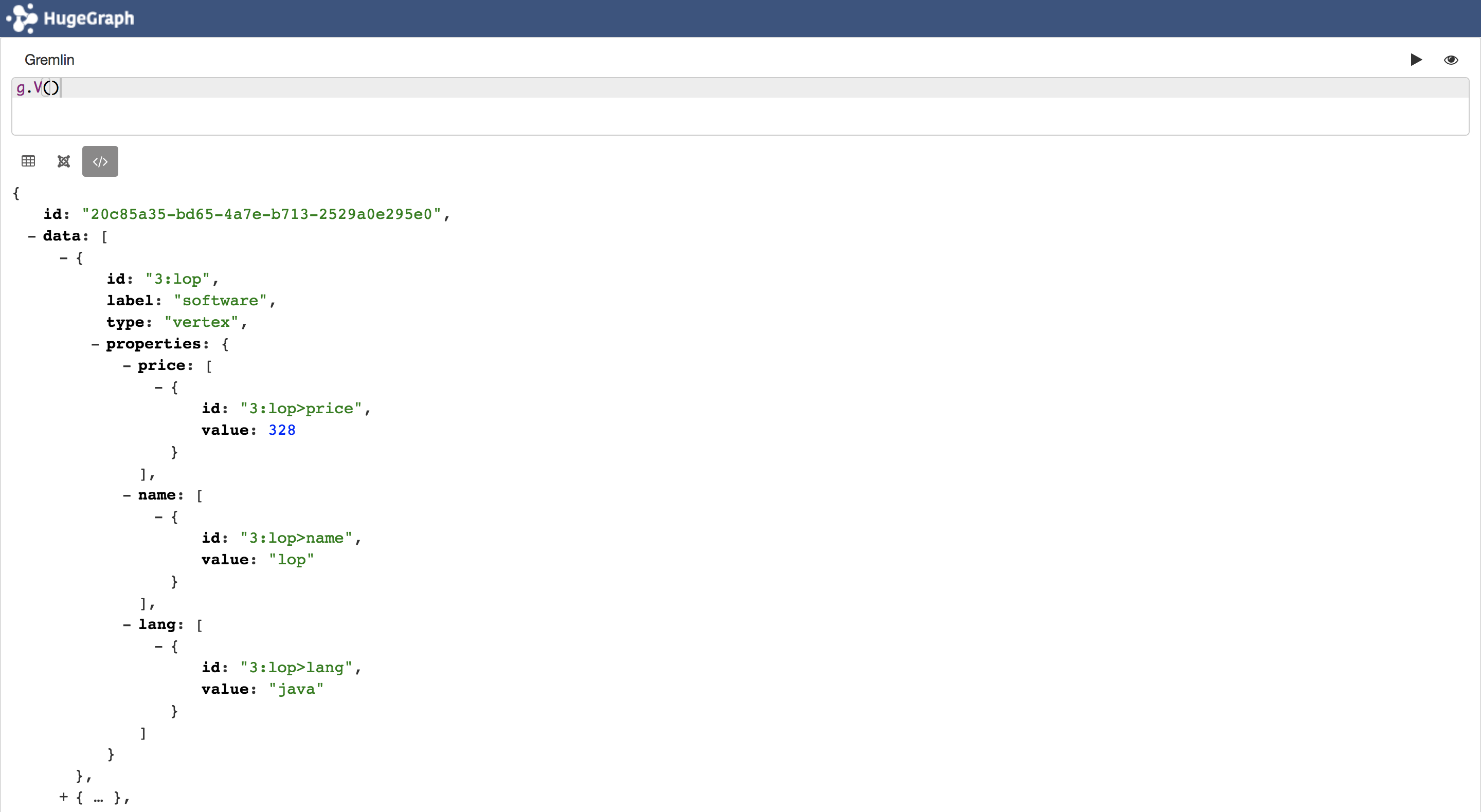Viewport: 1481px width, 812px height.
Task: Click the HugeGraph title text
Action: pos(88,19)
